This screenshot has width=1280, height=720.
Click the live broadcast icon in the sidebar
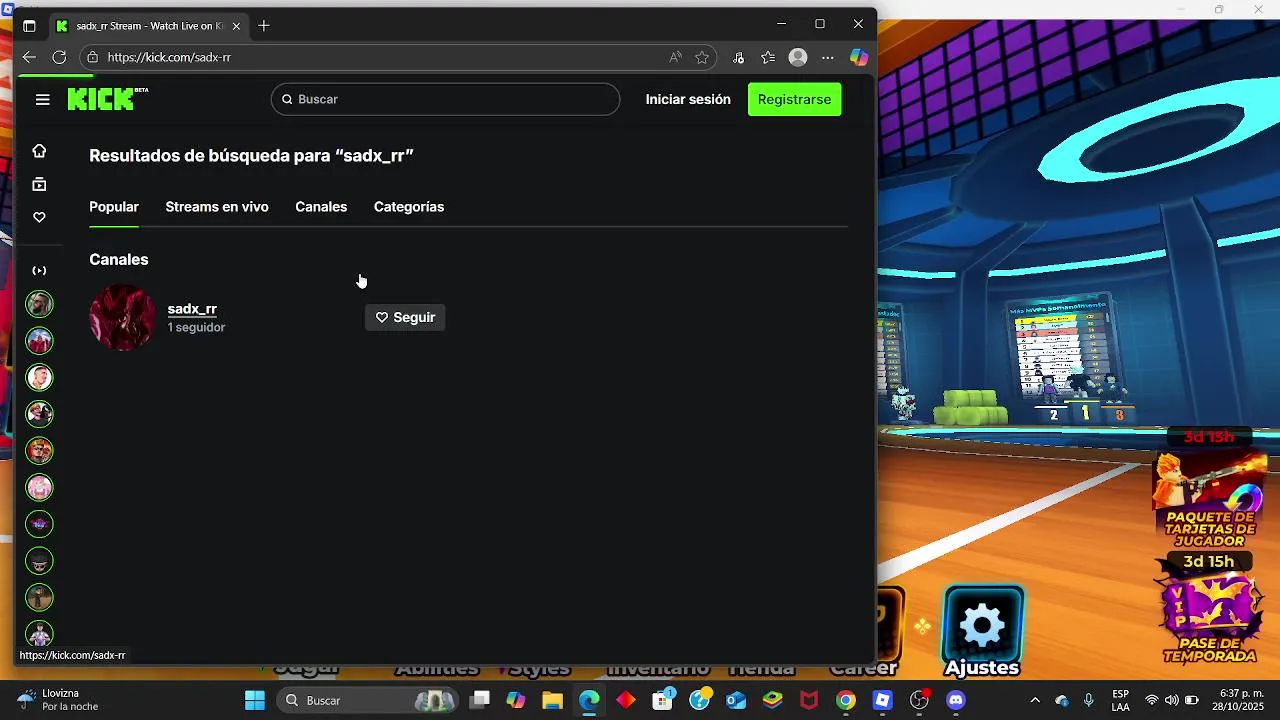pos(39,270)
